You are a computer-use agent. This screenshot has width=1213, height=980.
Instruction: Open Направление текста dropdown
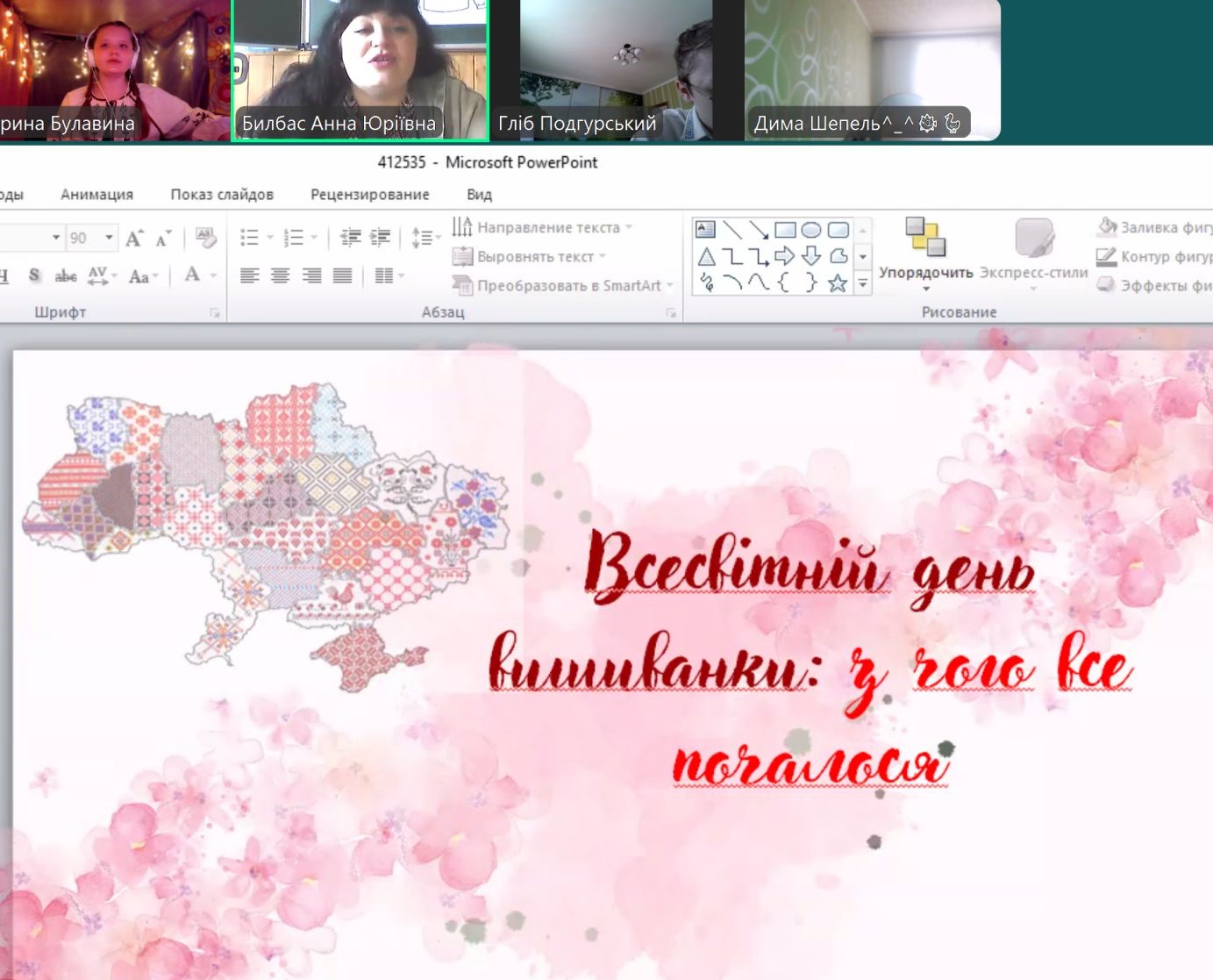(543, 227)
